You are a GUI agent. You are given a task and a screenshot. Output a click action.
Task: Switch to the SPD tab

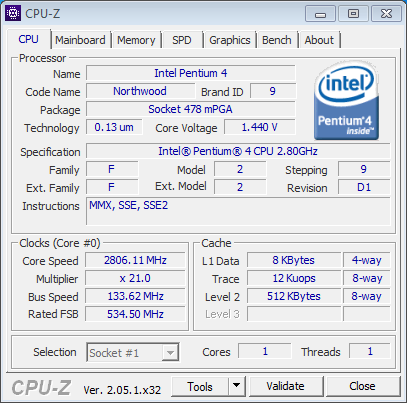click(182, 40)
